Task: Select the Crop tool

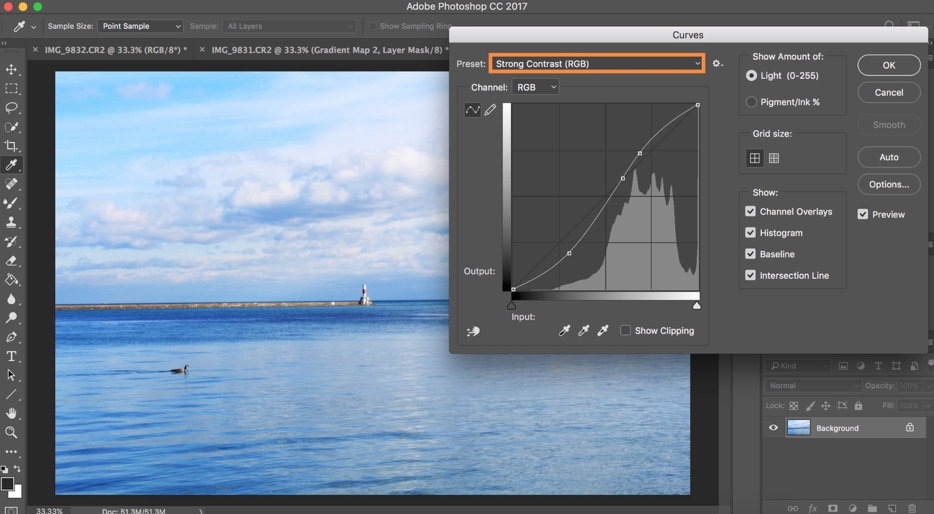Action: coord(11,146)
